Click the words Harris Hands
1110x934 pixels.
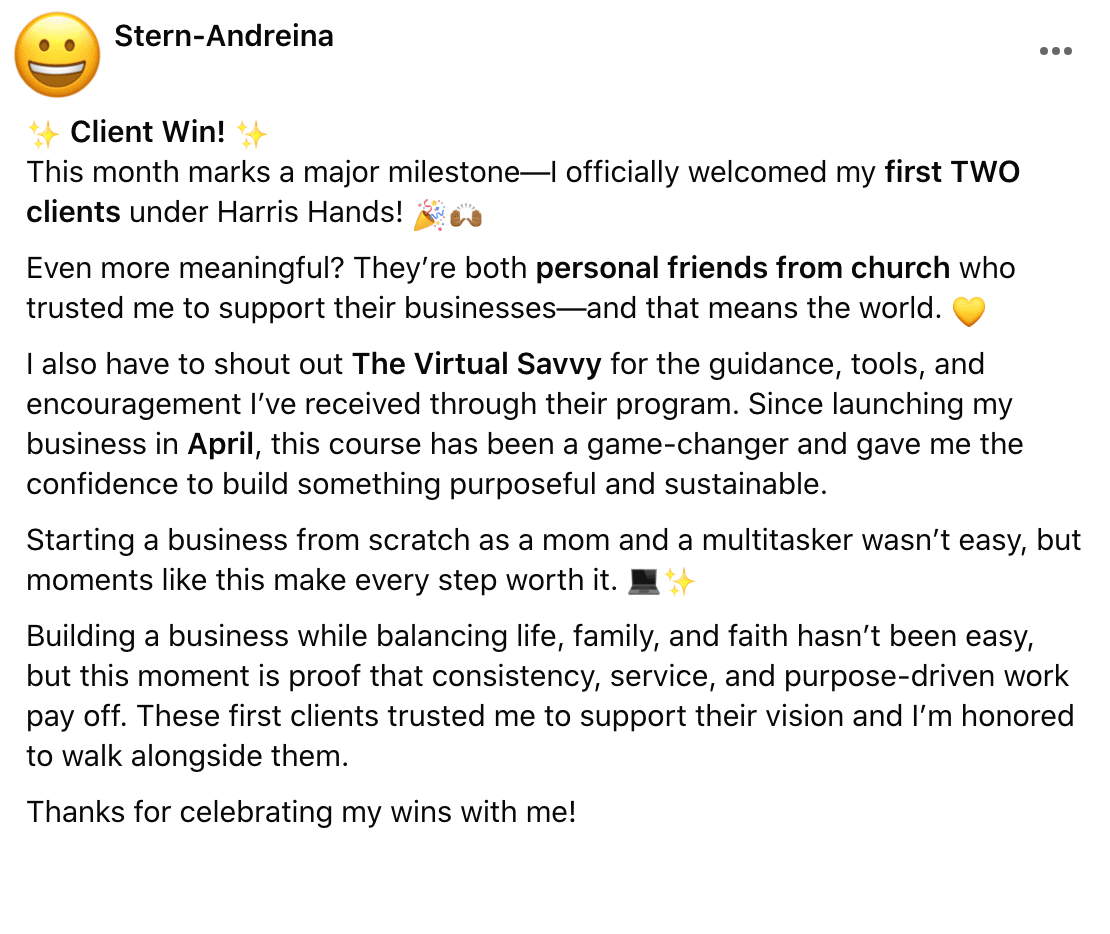pos(310,212)
